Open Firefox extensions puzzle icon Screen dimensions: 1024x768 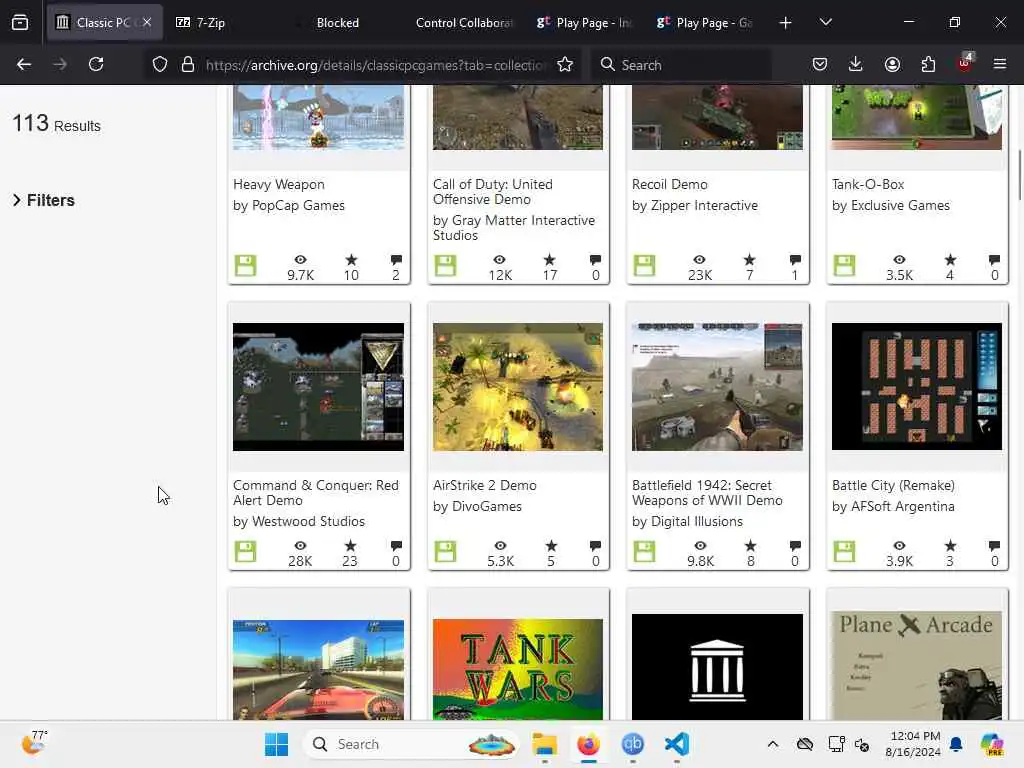coord(928,64)
